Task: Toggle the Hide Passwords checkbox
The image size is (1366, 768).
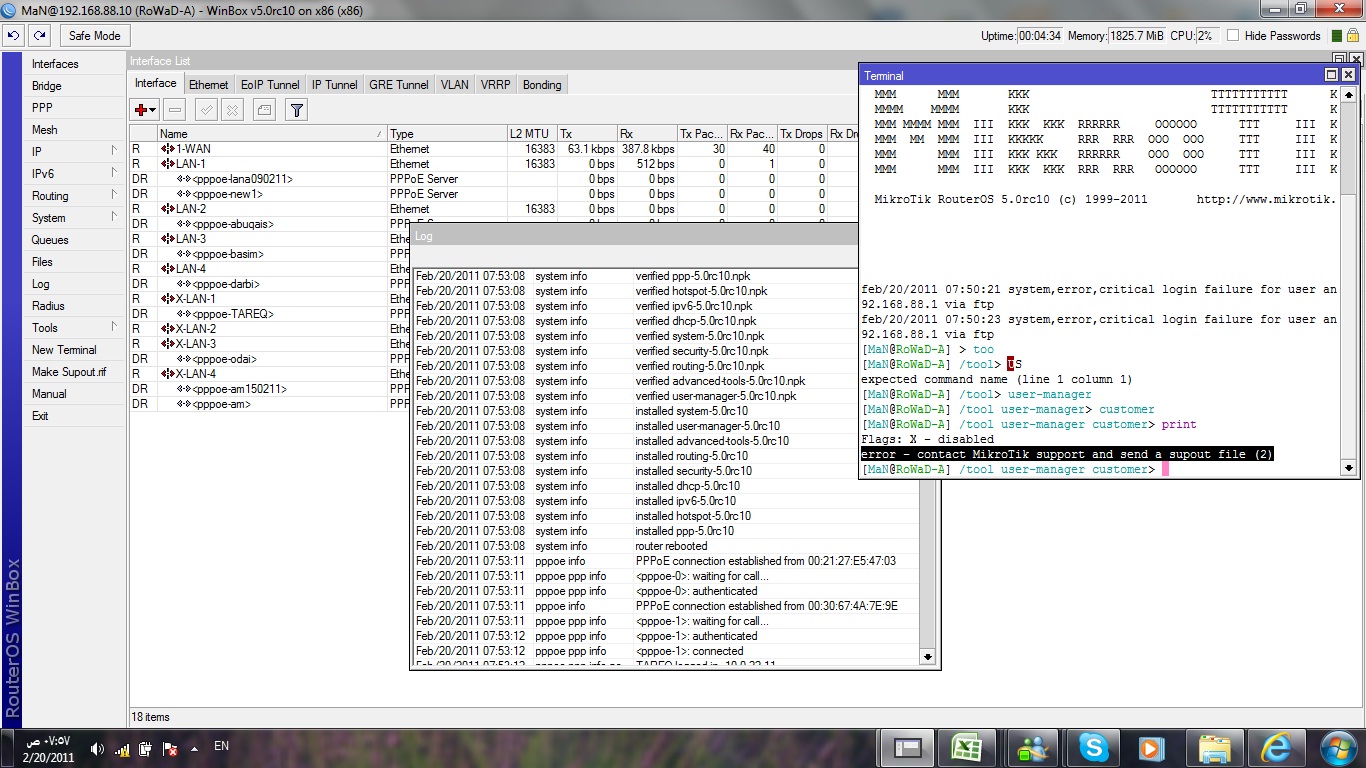Action: [1233, 35]
